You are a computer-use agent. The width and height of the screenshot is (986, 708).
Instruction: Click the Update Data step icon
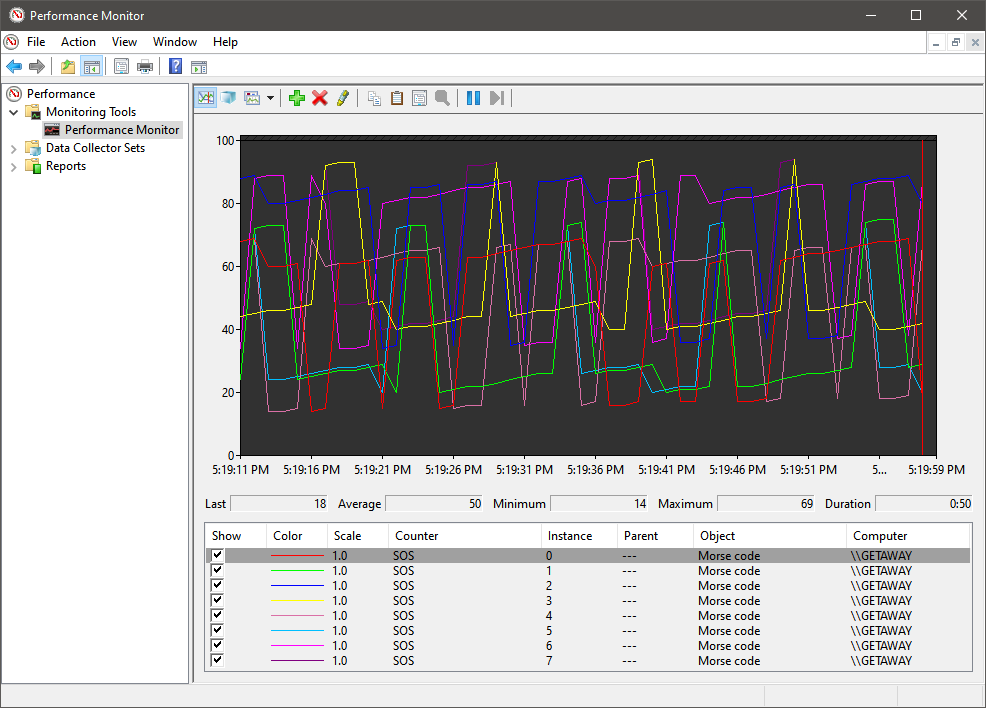click(497, 98)
